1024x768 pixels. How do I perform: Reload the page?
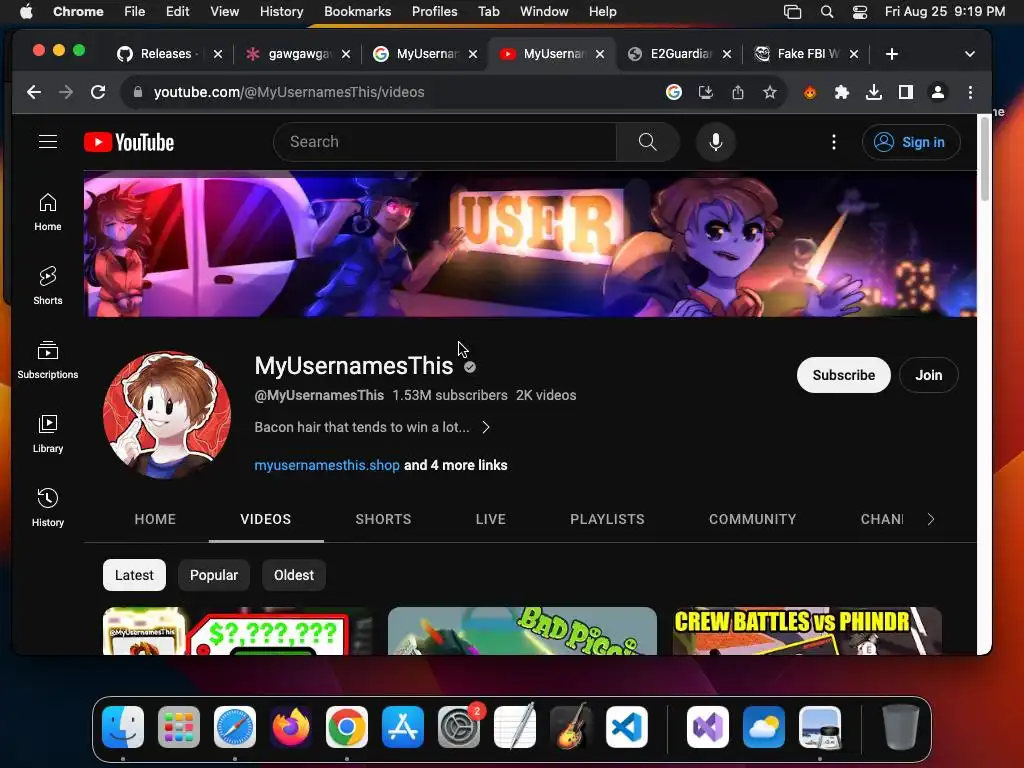pyautogui.click(x=98, y=92)
